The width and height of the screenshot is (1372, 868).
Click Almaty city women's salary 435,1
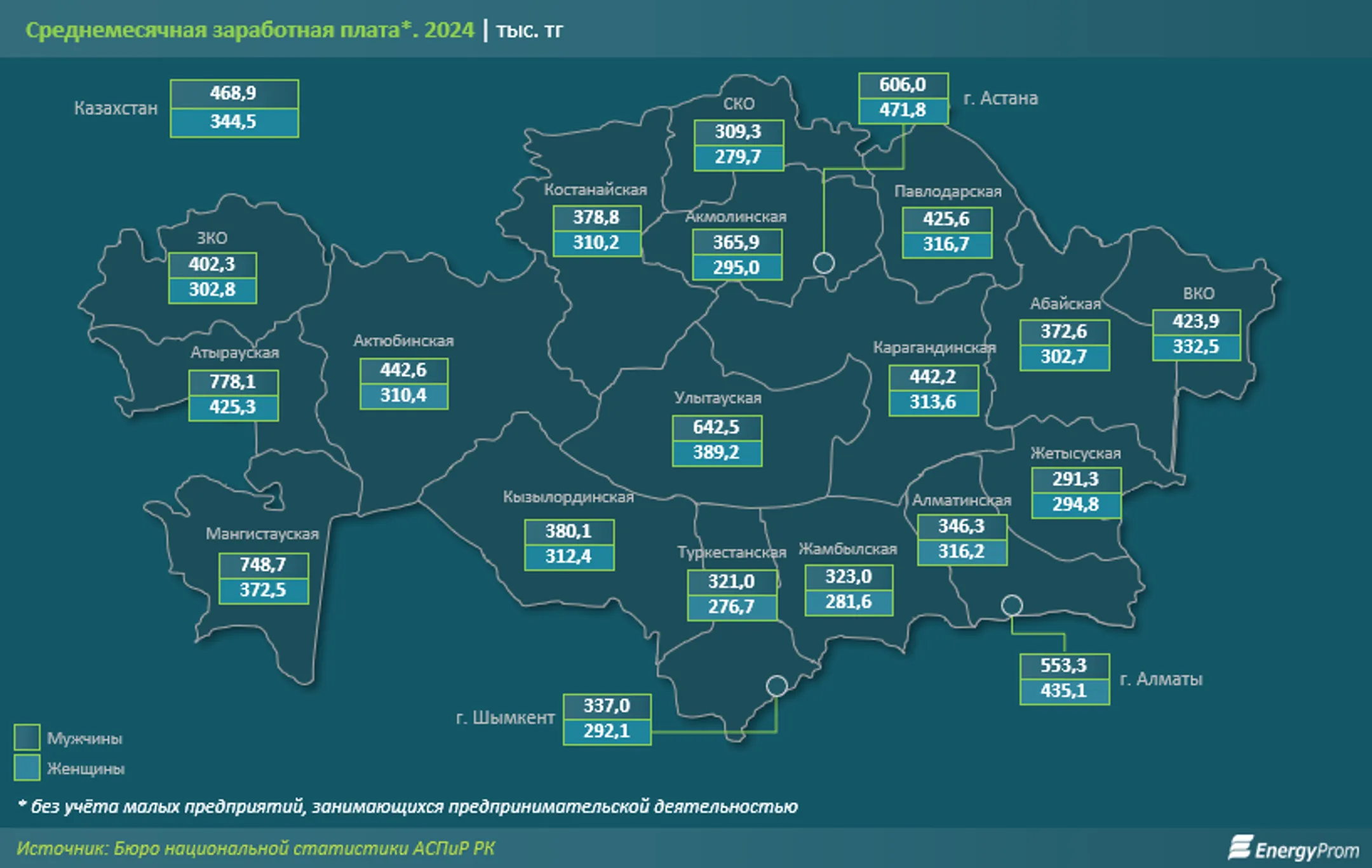(1064, 691)
